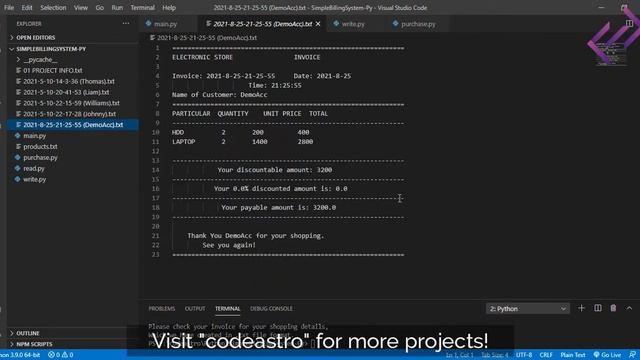Screen dimensions: 640x360
Task: Change Plain Text language mode
Action: pos(573,355)
